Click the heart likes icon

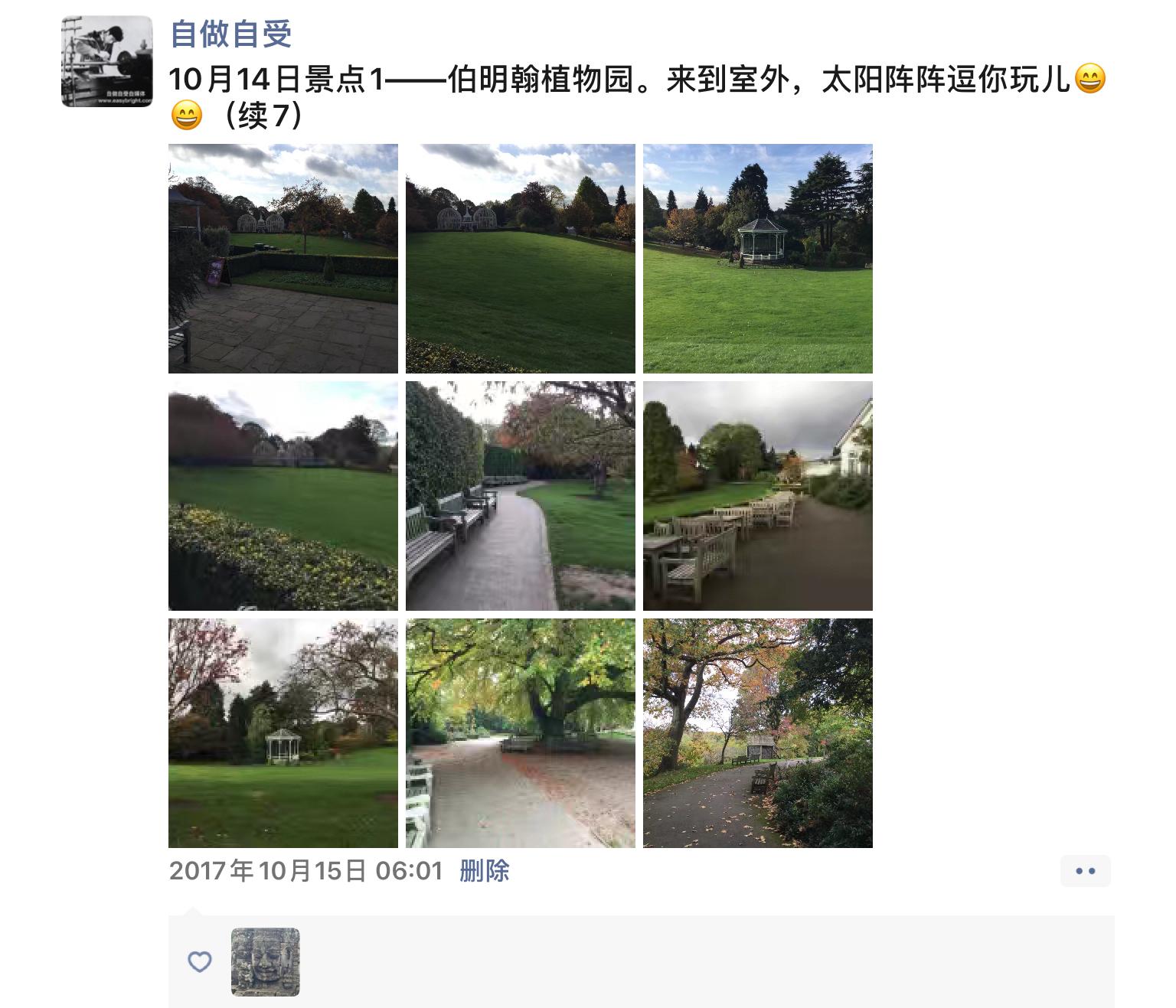pos(200,962)
